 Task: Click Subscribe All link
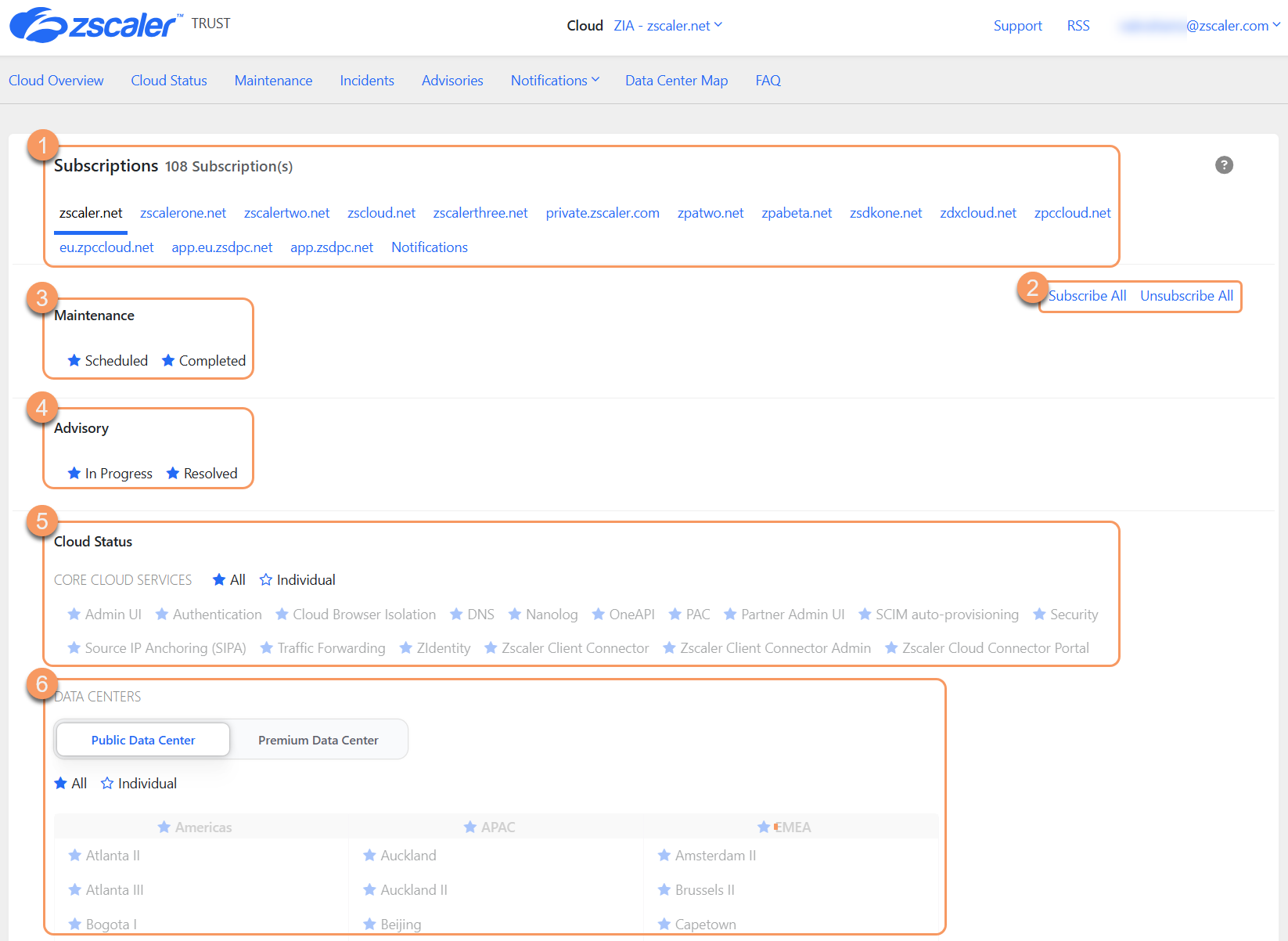point(1087,296)
